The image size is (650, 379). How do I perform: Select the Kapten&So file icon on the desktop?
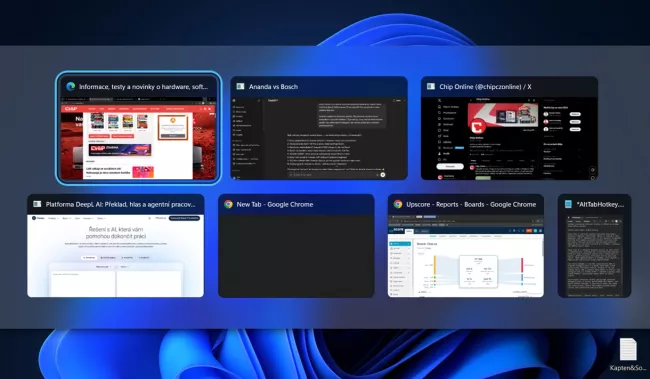(628, 349)
